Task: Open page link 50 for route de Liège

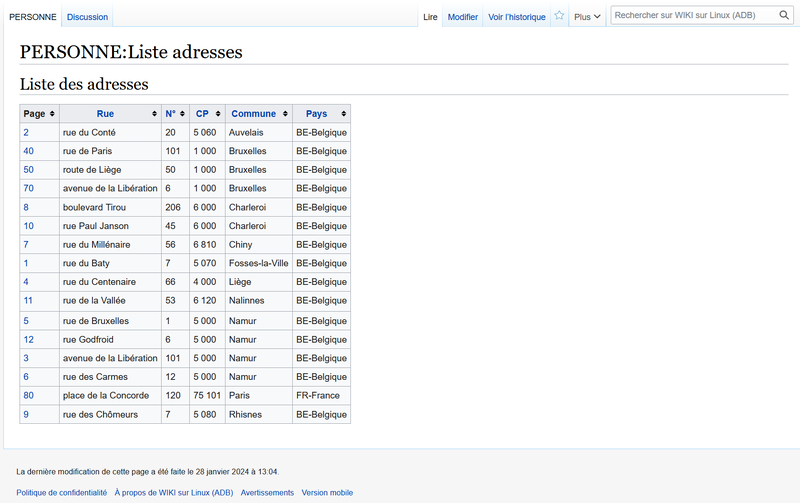Action: [29, 170]
